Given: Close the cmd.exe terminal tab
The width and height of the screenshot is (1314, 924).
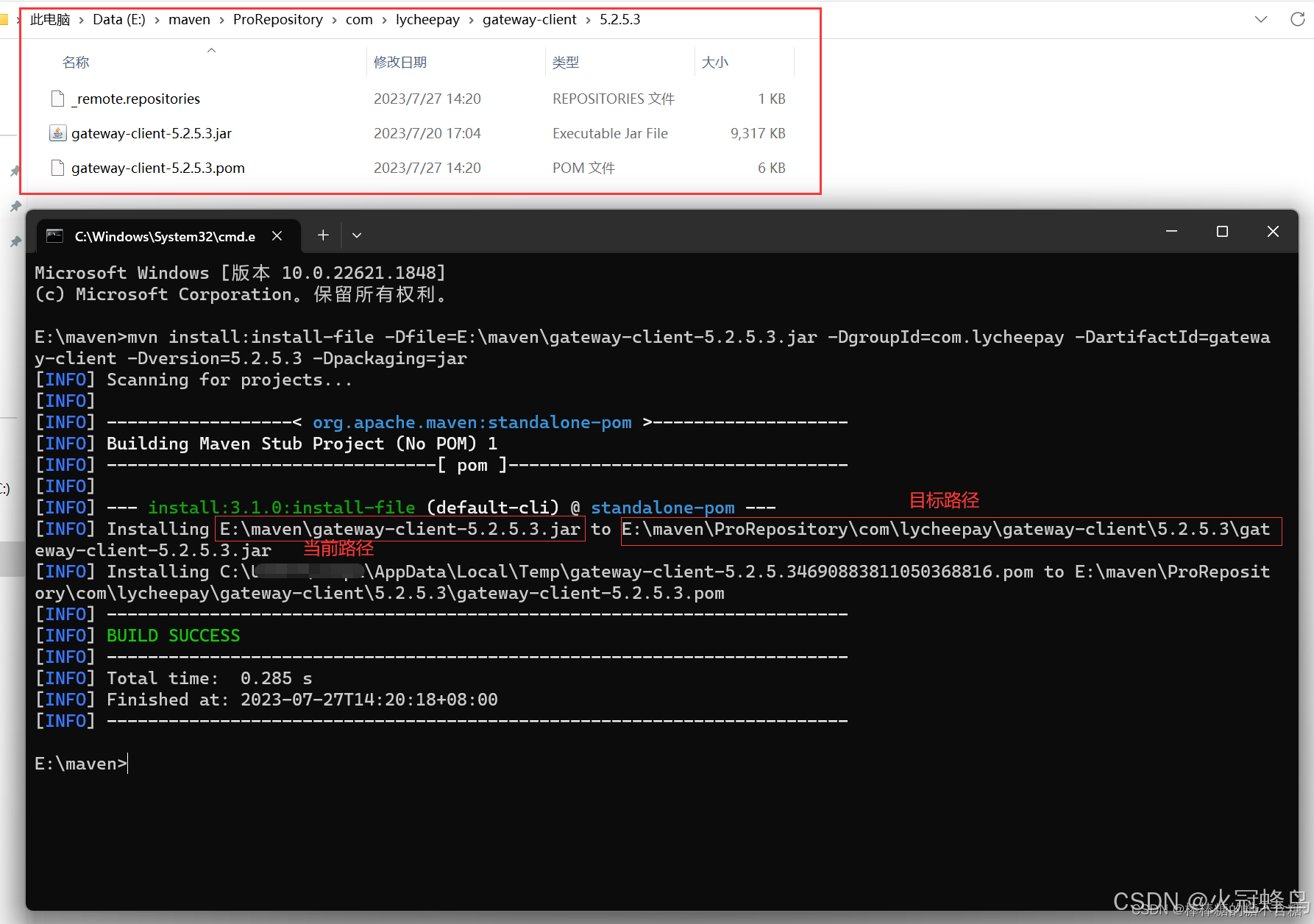Looking at the screenshot, I should coord(277,235).
